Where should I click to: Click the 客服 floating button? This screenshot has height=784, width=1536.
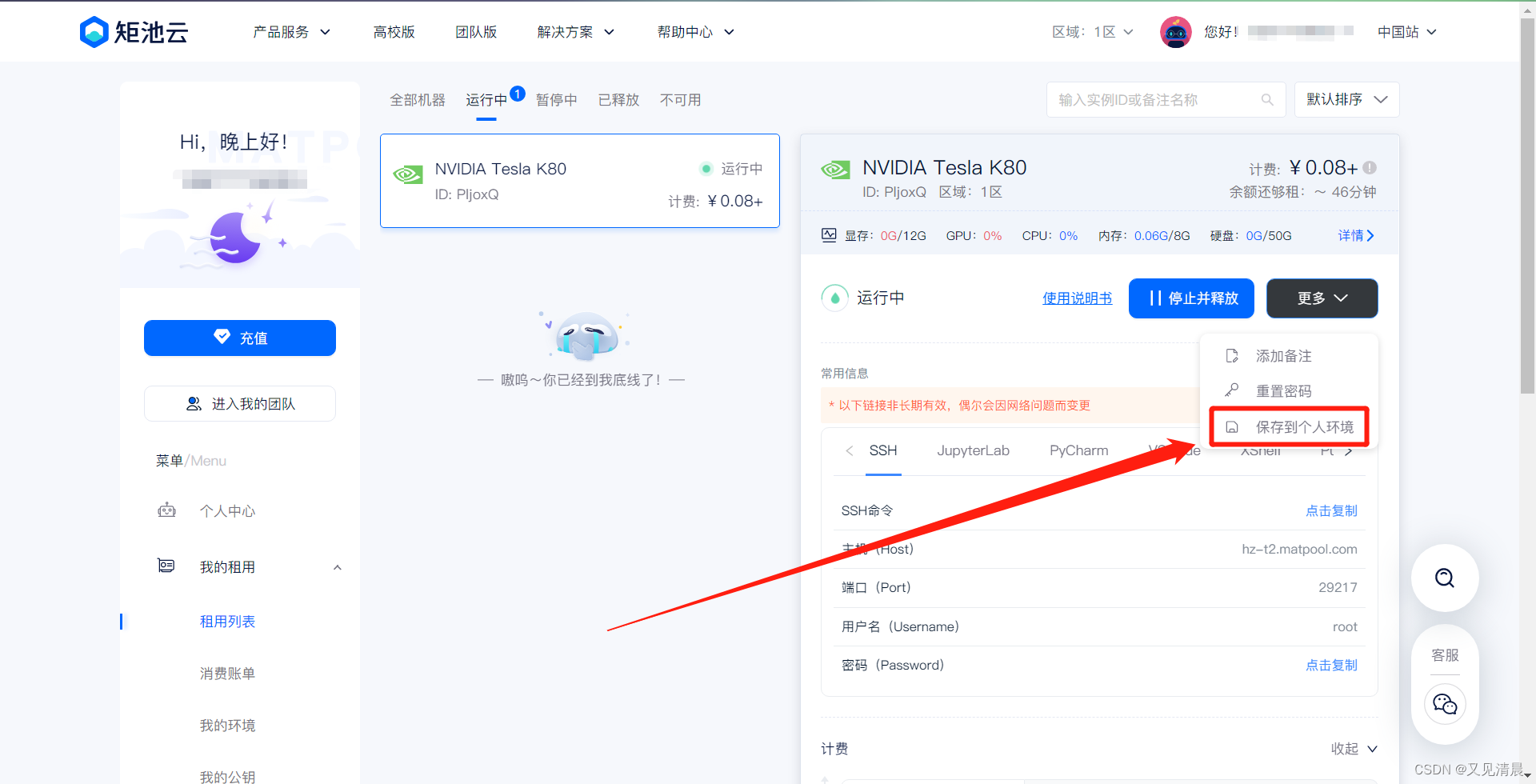(x=1445, y=655)
